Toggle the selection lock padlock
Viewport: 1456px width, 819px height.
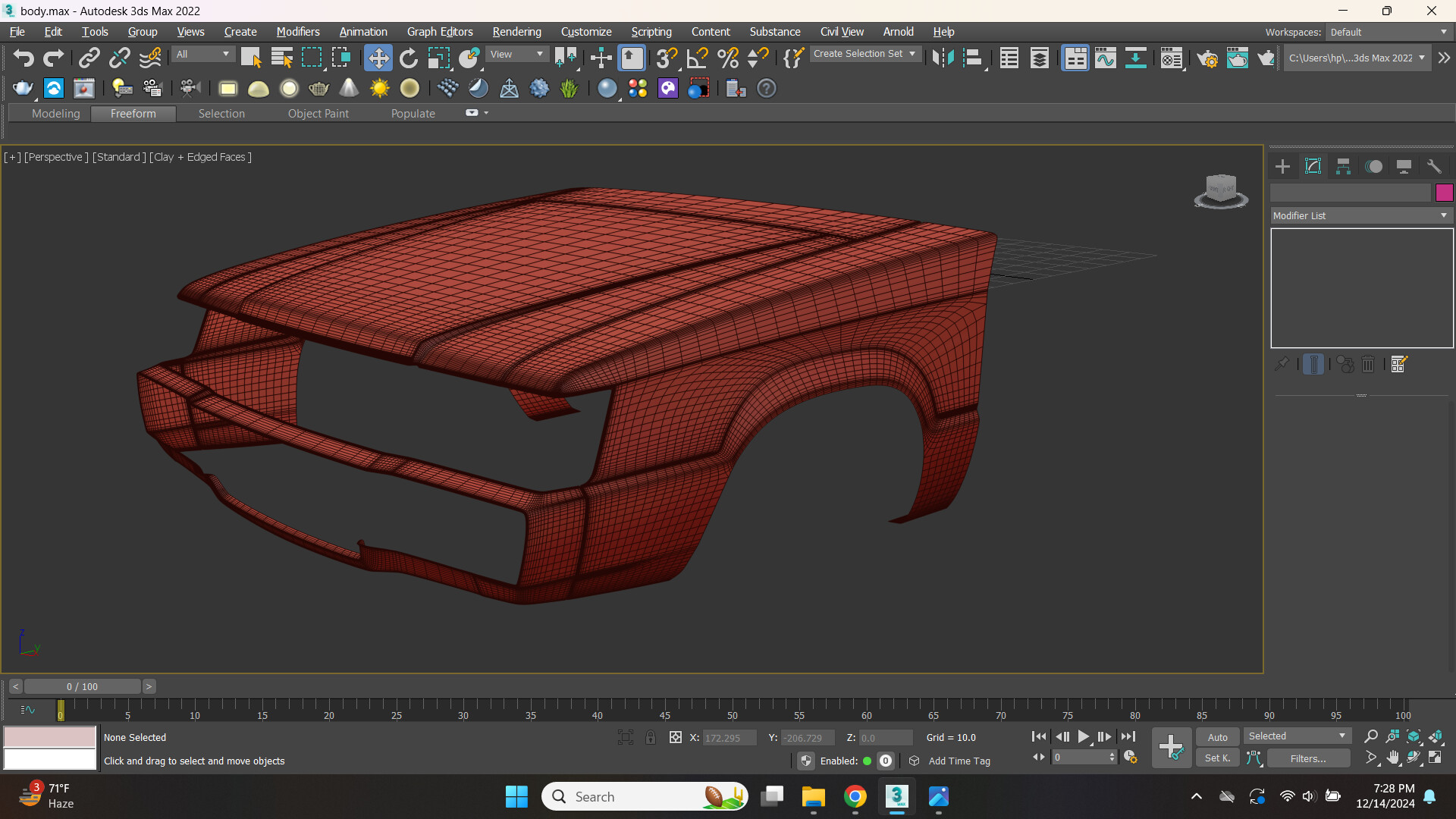coord(651,737)
